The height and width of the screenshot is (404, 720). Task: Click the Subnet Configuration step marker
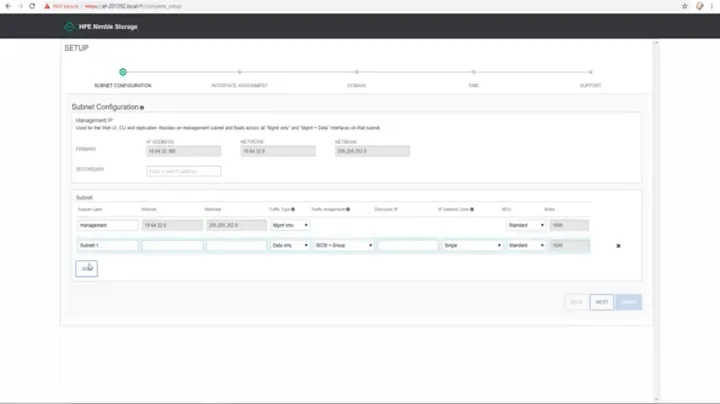point(123,72)
